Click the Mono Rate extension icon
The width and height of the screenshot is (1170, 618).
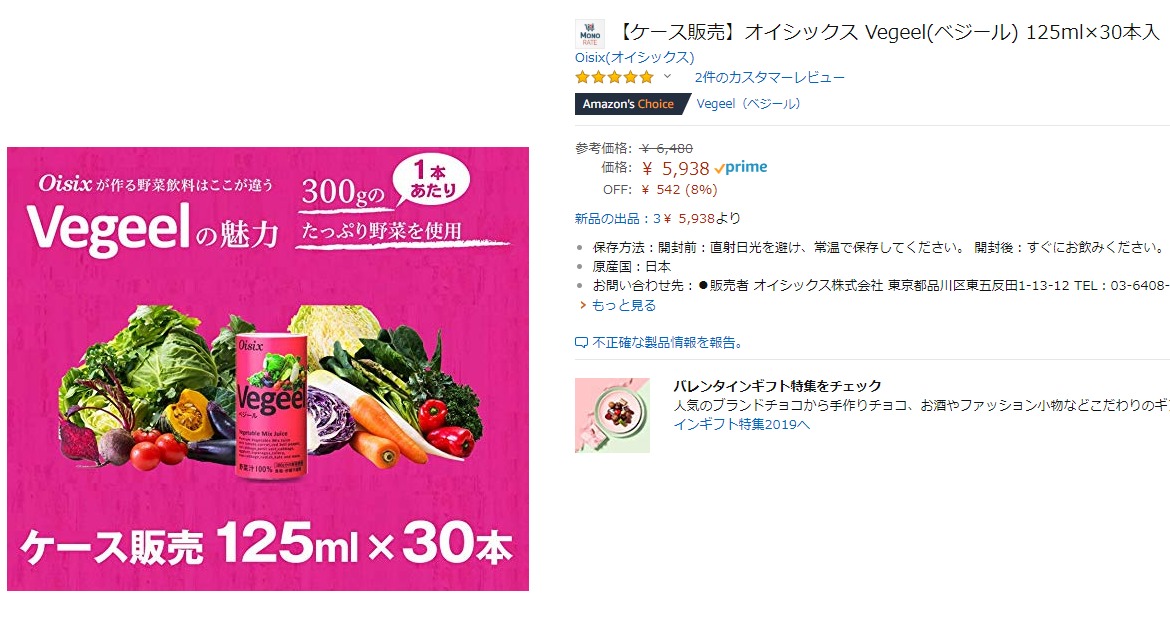tap(589, 34)
